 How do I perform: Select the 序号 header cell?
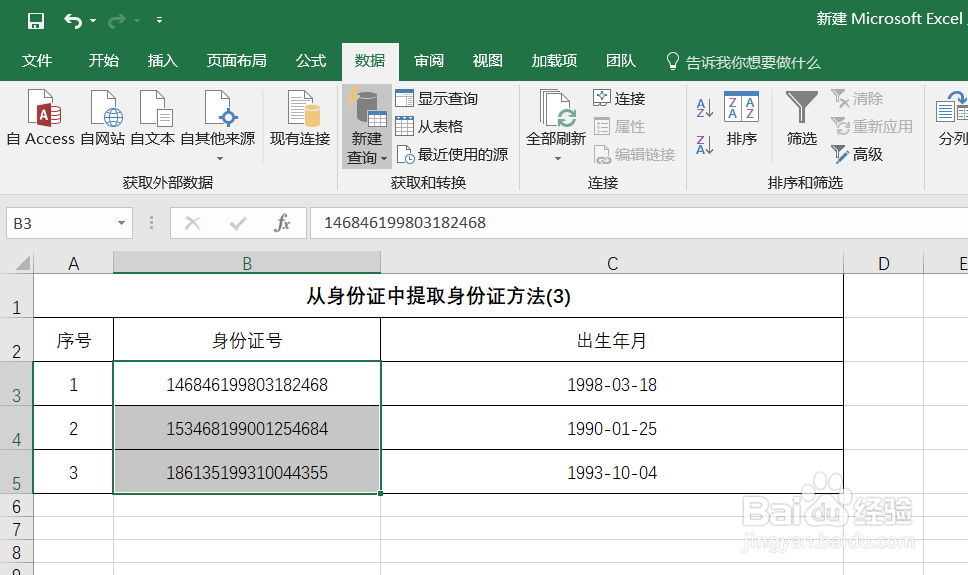[73, 340]
